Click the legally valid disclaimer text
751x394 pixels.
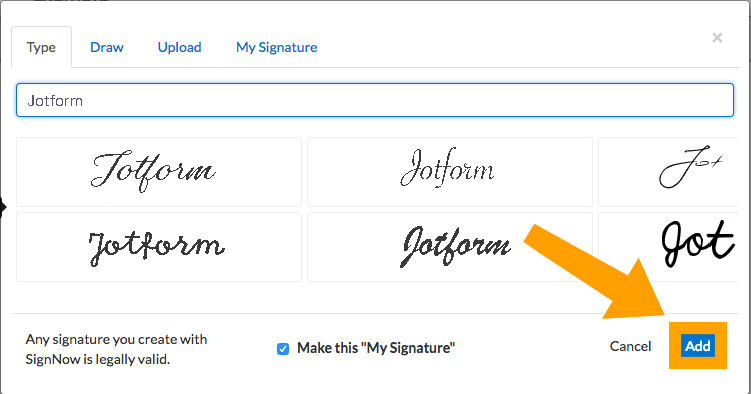[x=116, y=349]
